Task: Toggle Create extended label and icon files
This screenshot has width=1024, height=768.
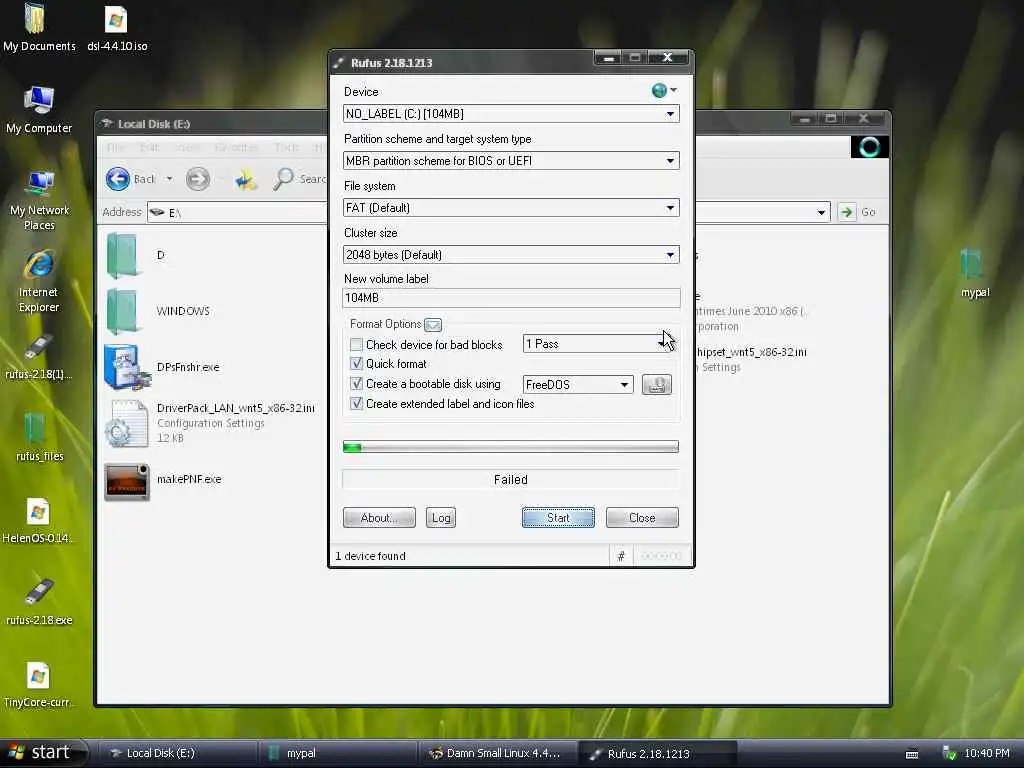Action: (x=356, y=404)
